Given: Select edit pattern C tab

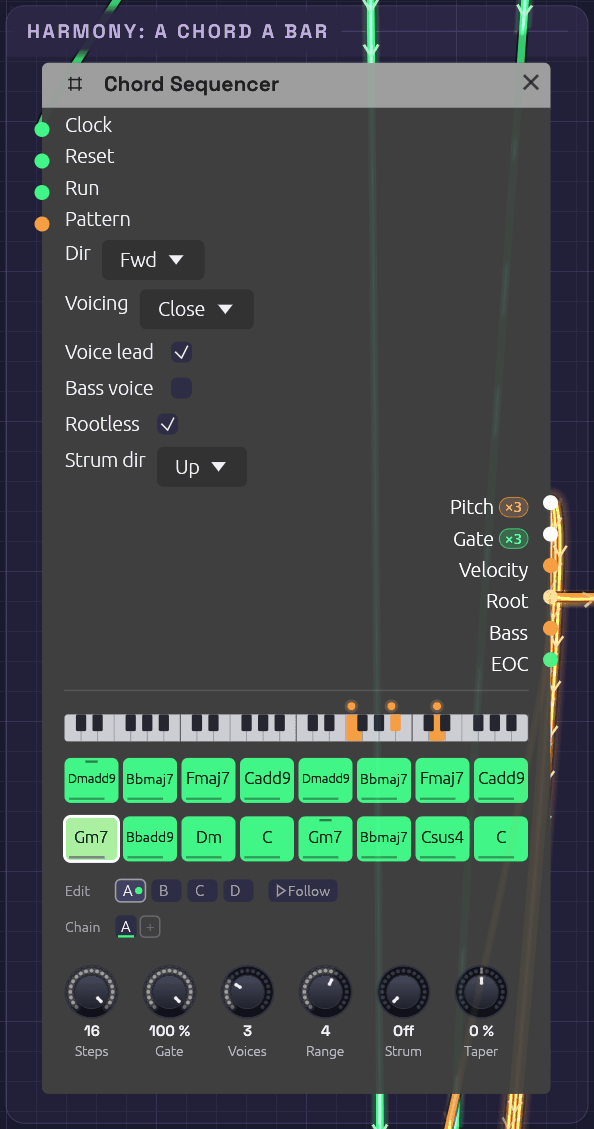Looking at the screenshot, I should (x=202, y=891).
